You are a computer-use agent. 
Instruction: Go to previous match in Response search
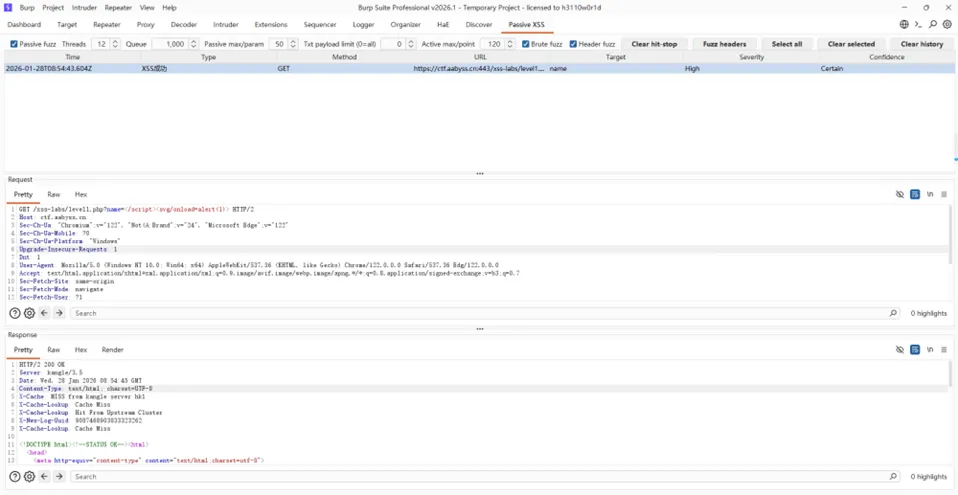click(45, 476)
